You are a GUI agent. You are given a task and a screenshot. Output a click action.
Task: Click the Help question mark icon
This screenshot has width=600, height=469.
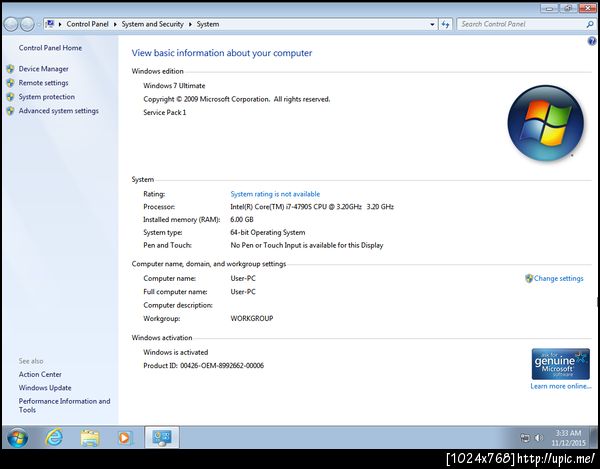coord(592,41)
